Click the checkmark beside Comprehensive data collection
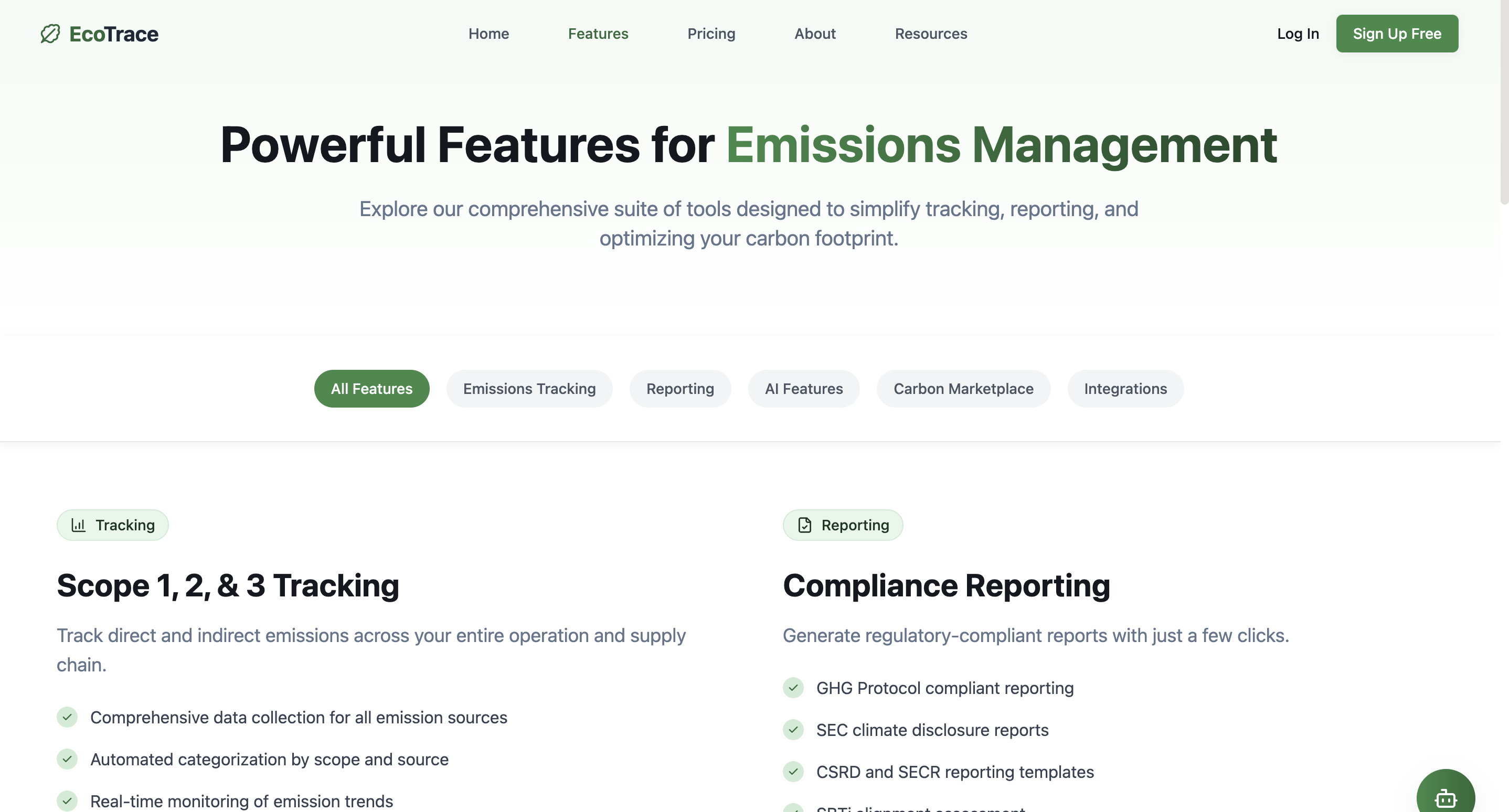 click(67, 717)
